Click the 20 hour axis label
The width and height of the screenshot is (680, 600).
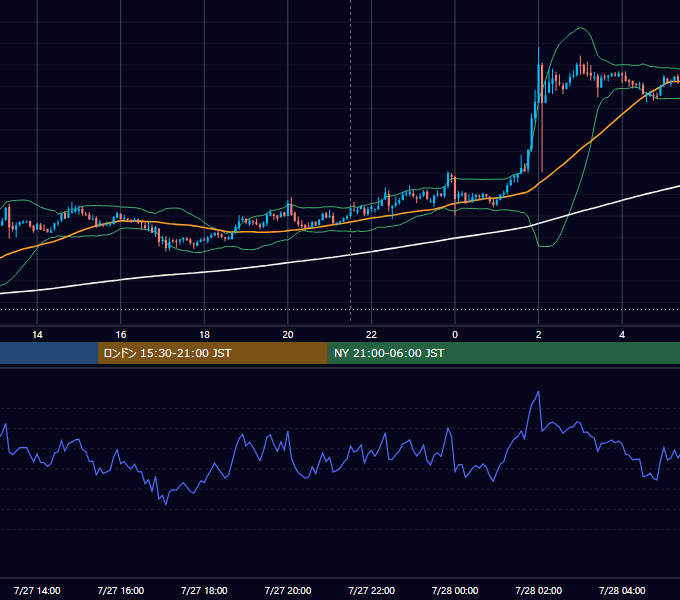[x=288, y=335]
